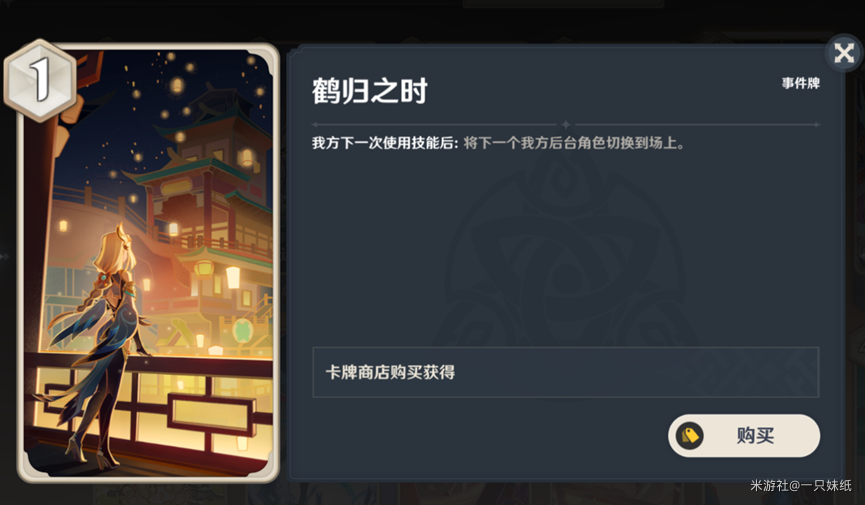Viewport: 865px width, 505px height.
Task: Click the bold text 我方下一次使用技能后
Action: pyautogui.click(x=385, y=143)
